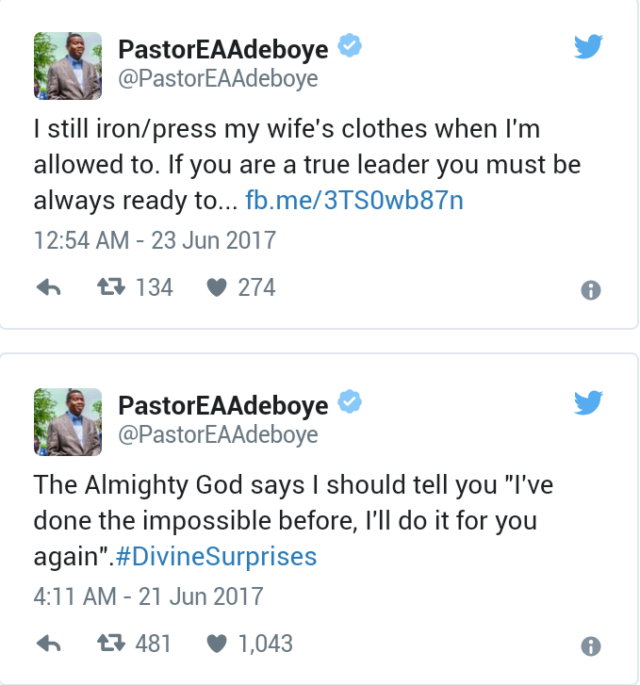Click PastorEAAdeboye display name in first tweet
The height and width of the screenshot is (685, 640).
[223, 50]
